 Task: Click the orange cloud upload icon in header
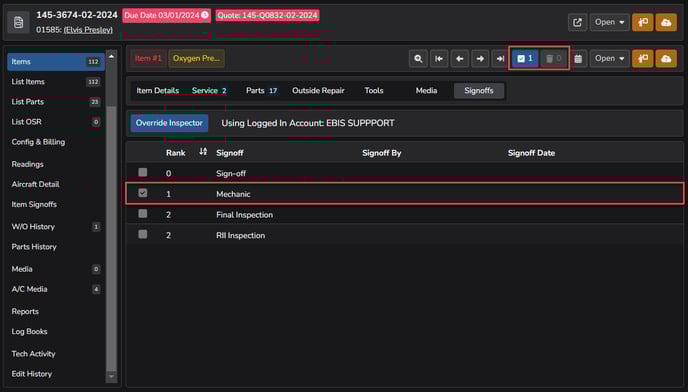click(x=666, y=22)
